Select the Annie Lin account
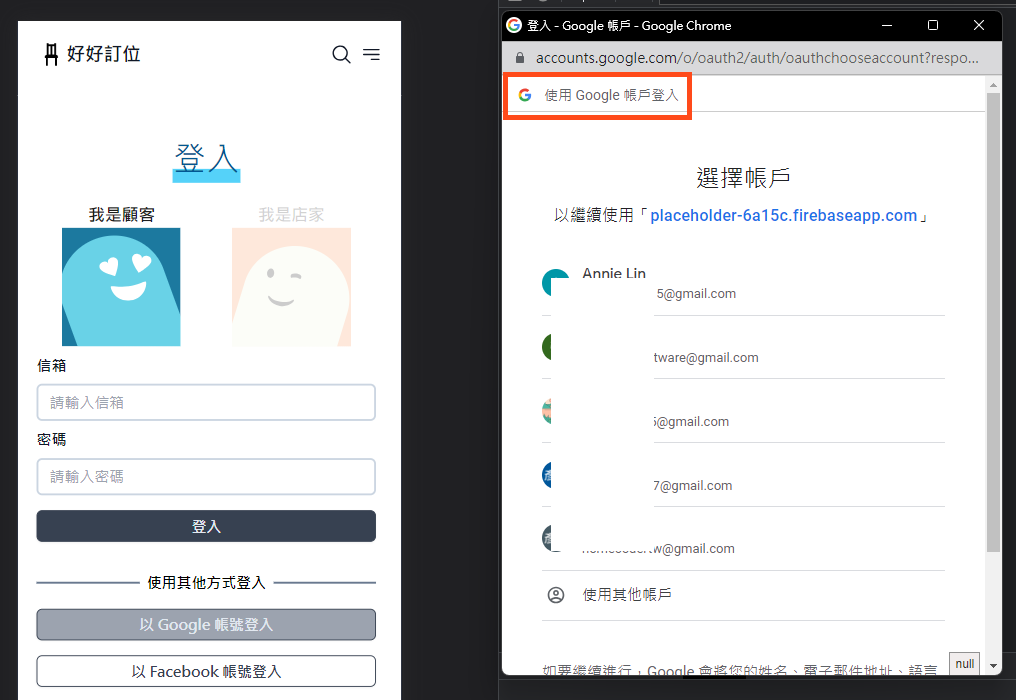The width and height of the screenshot is (1016, 700). click(x=743, y=284)
